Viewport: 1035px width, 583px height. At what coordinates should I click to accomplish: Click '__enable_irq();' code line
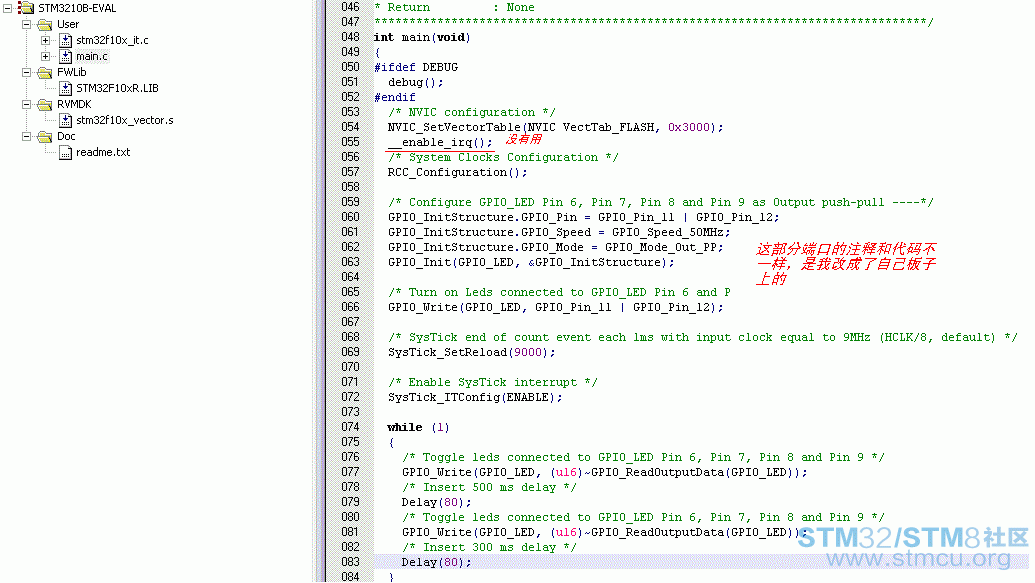pyautogui.click(x=440, y=143)
